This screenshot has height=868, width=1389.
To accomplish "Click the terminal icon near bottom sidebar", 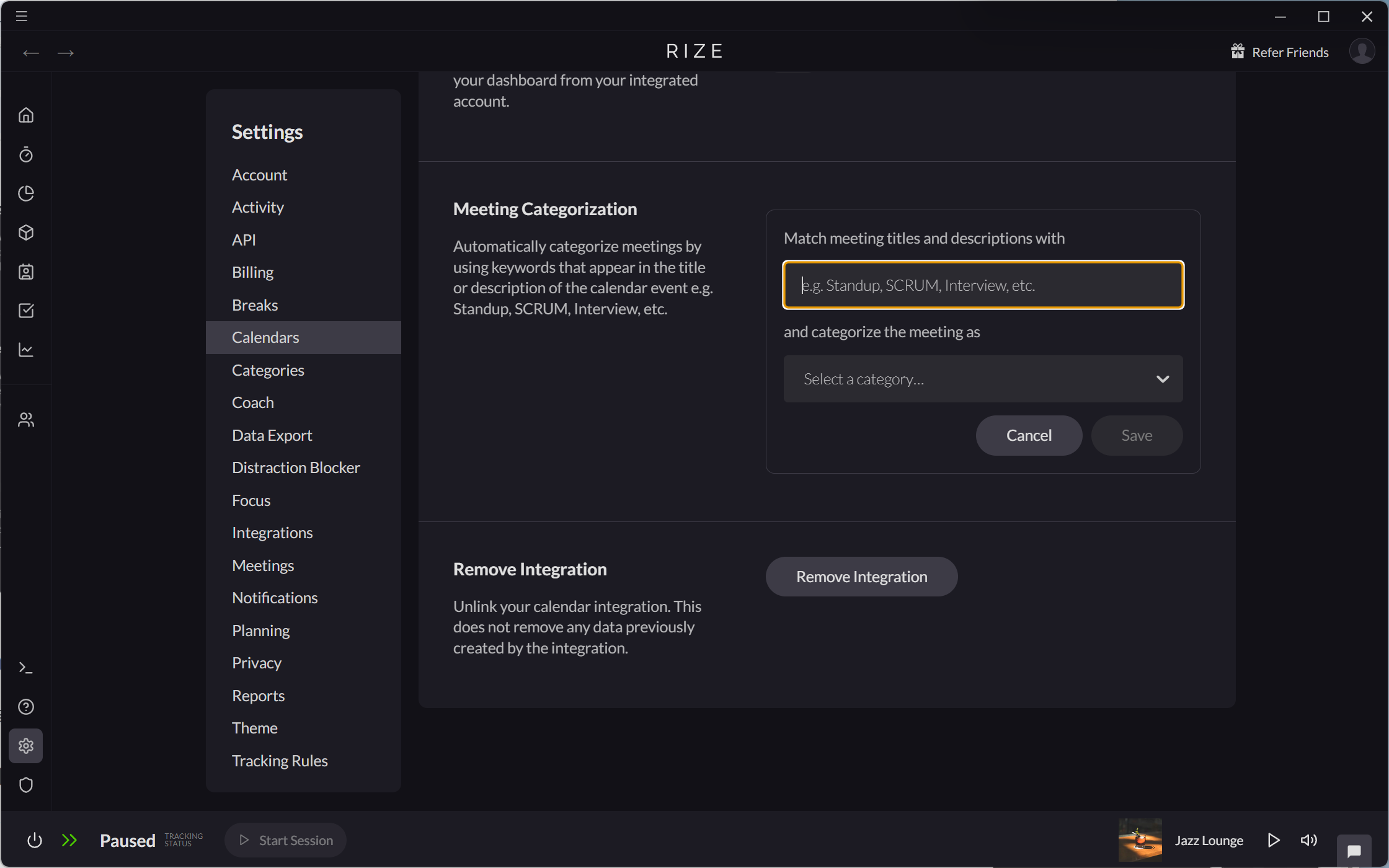I will tap(26, 667).
